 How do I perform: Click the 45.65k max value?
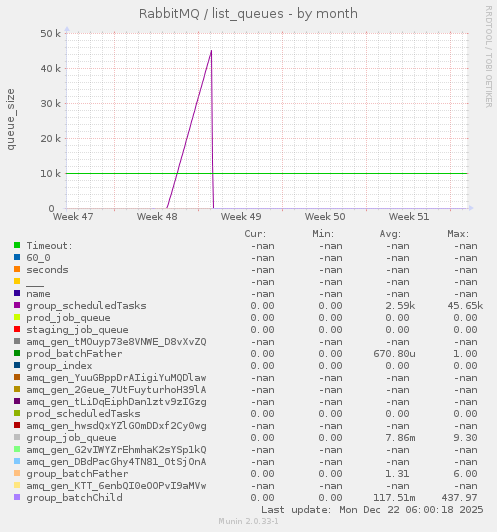pyautogui.click(x=465, y=306)
